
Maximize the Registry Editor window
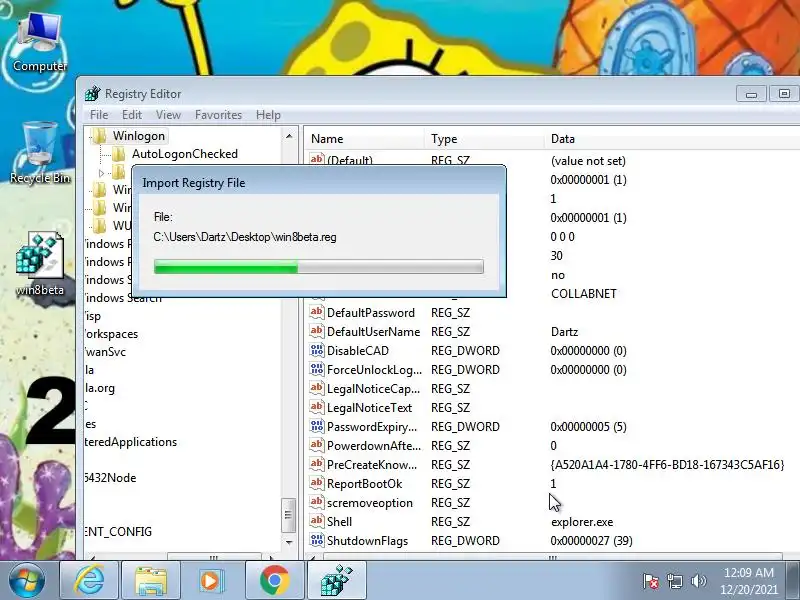pyautogui.click(x=784, y=94)
